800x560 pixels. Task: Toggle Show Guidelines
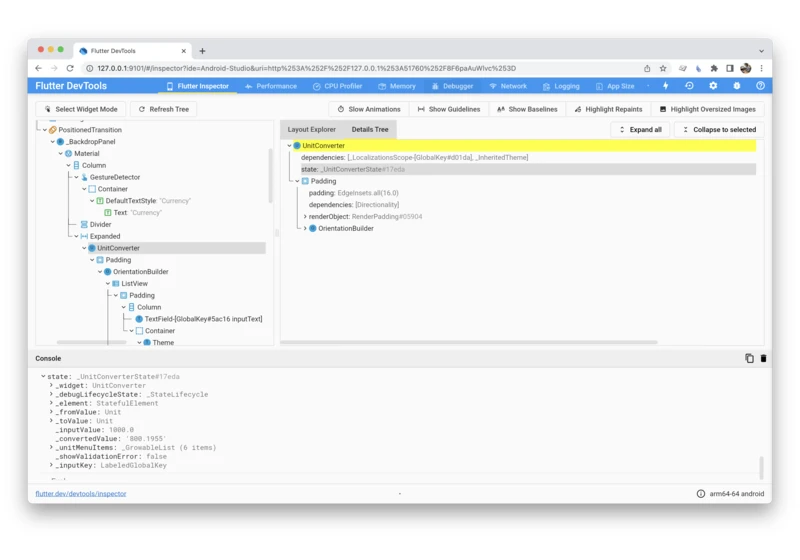coord(448,109)
